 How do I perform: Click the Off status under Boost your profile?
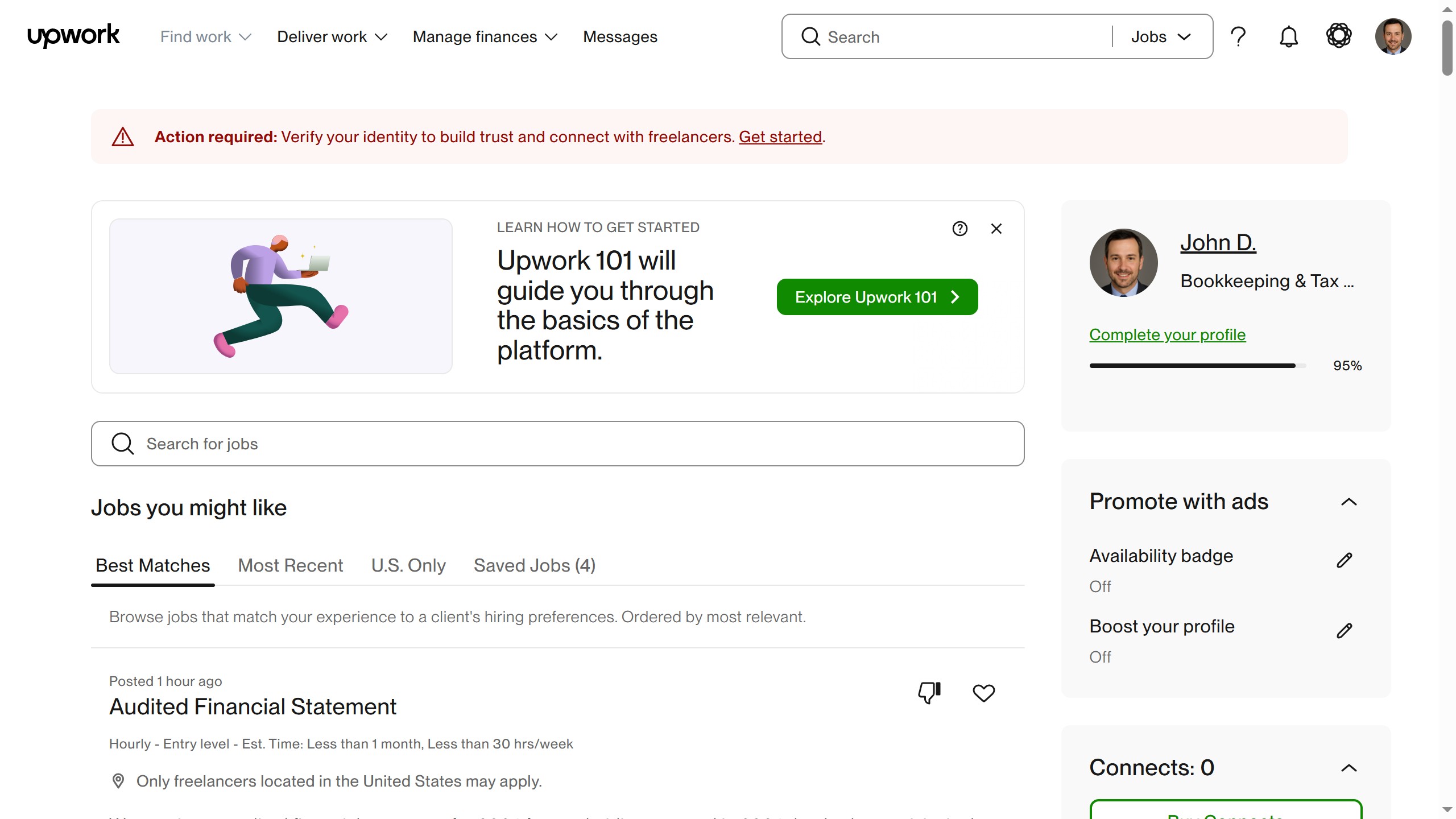pyautogui.click(x=1100, y=657)
